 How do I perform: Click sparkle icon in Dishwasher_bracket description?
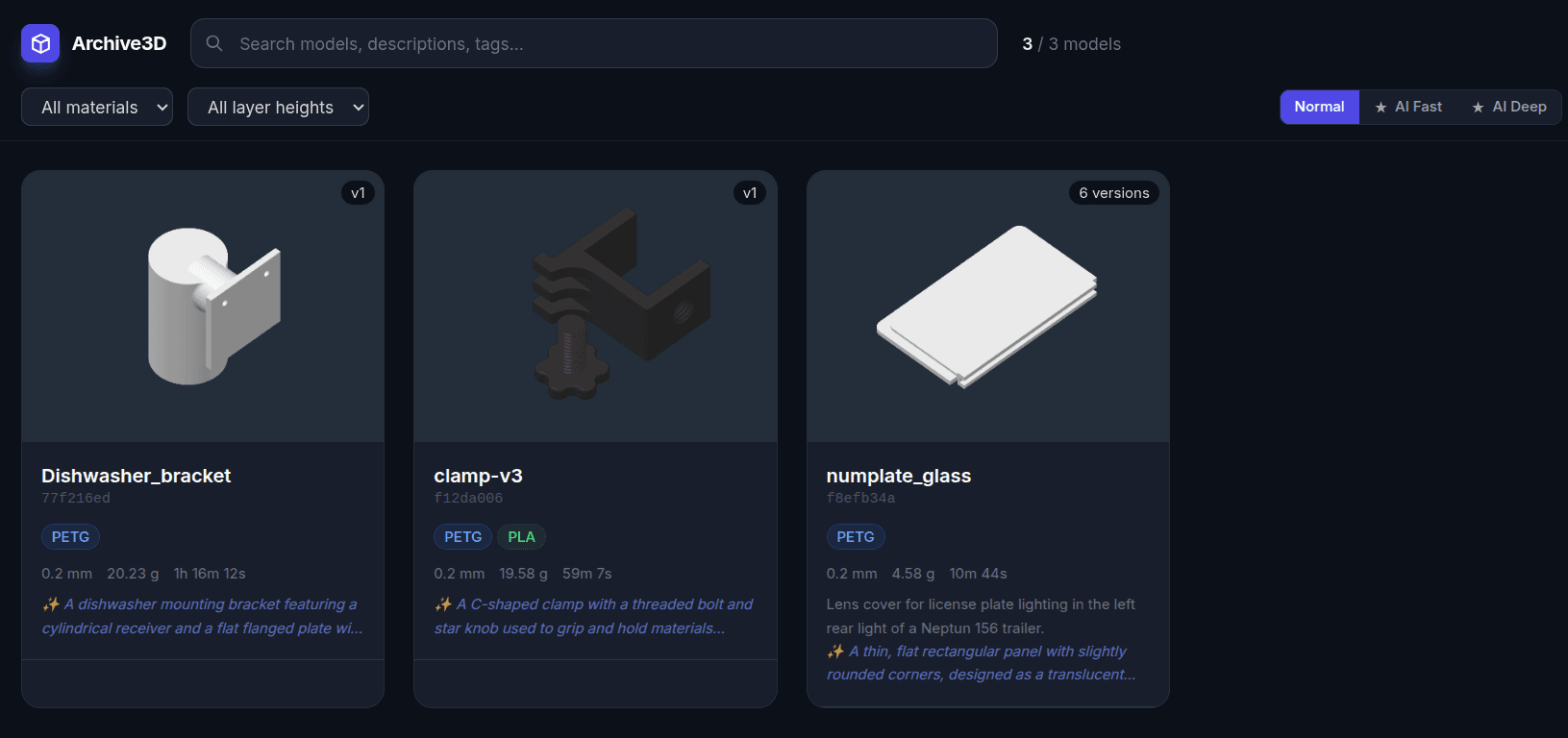pos(51,604)
